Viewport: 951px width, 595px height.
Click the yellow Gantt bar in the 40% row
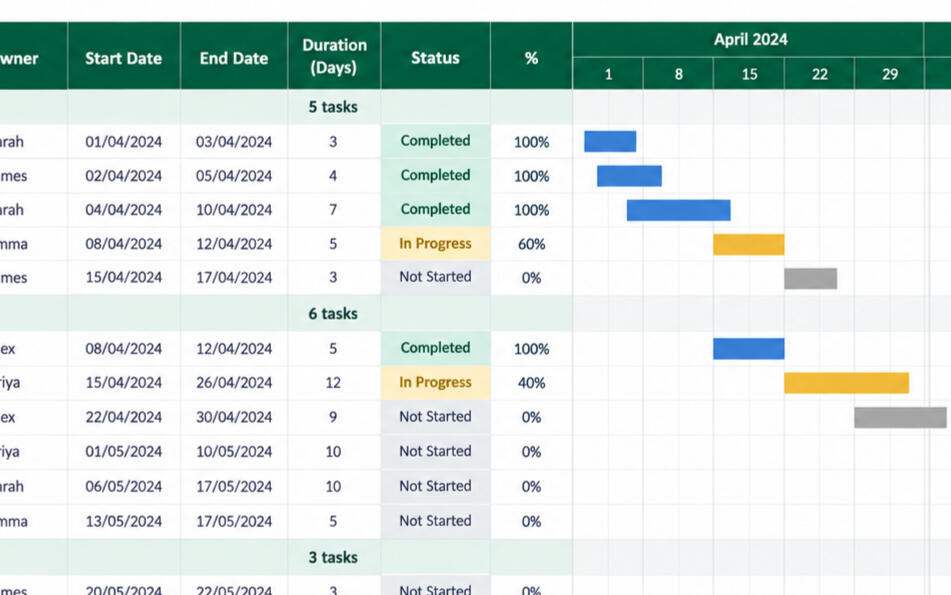pyautogui.click(x=846, y=383)
